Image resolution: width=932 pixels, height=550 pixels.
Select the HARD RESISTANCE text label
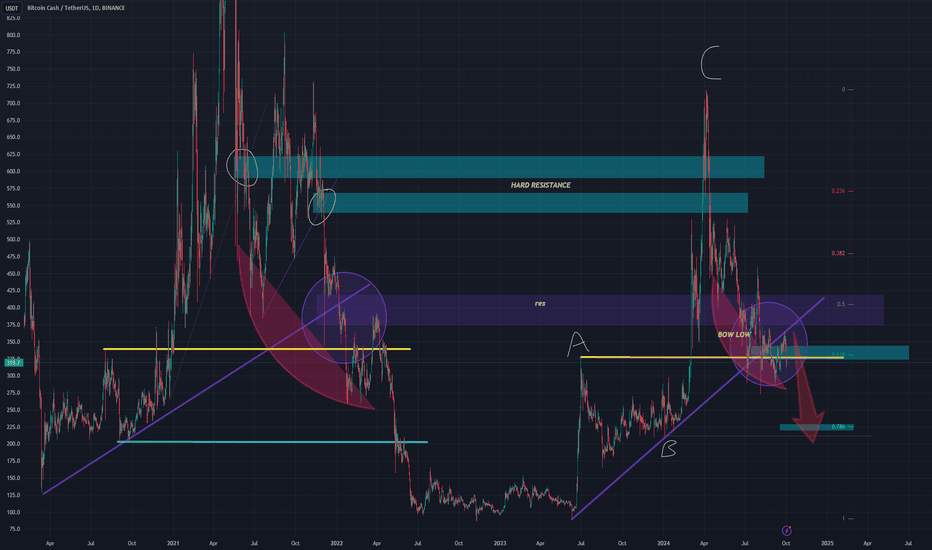coord(540,185)
